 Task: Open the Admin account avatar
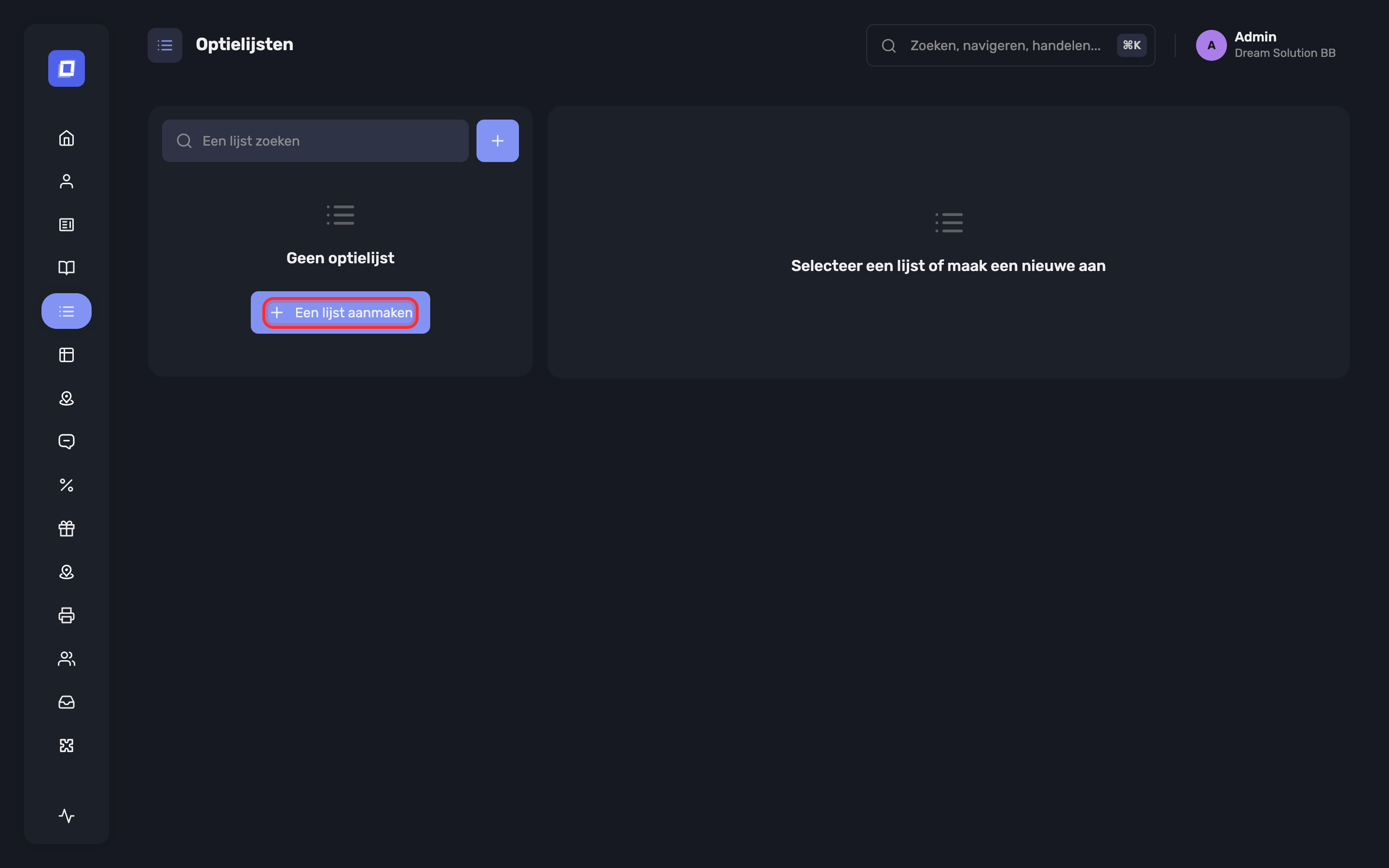coord(1211,45)
